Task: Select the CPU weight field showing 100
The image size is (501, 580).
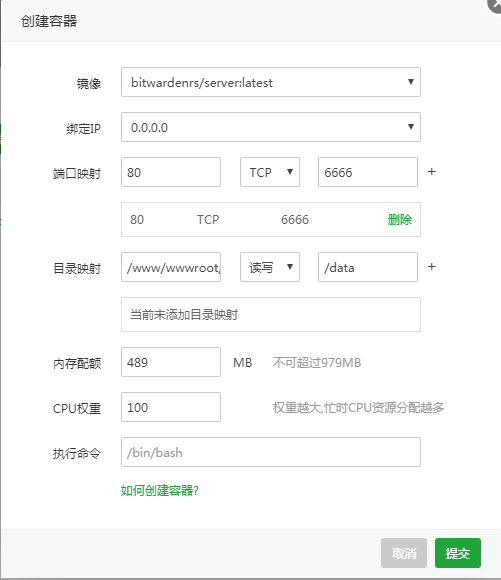Action: [171, 407]
